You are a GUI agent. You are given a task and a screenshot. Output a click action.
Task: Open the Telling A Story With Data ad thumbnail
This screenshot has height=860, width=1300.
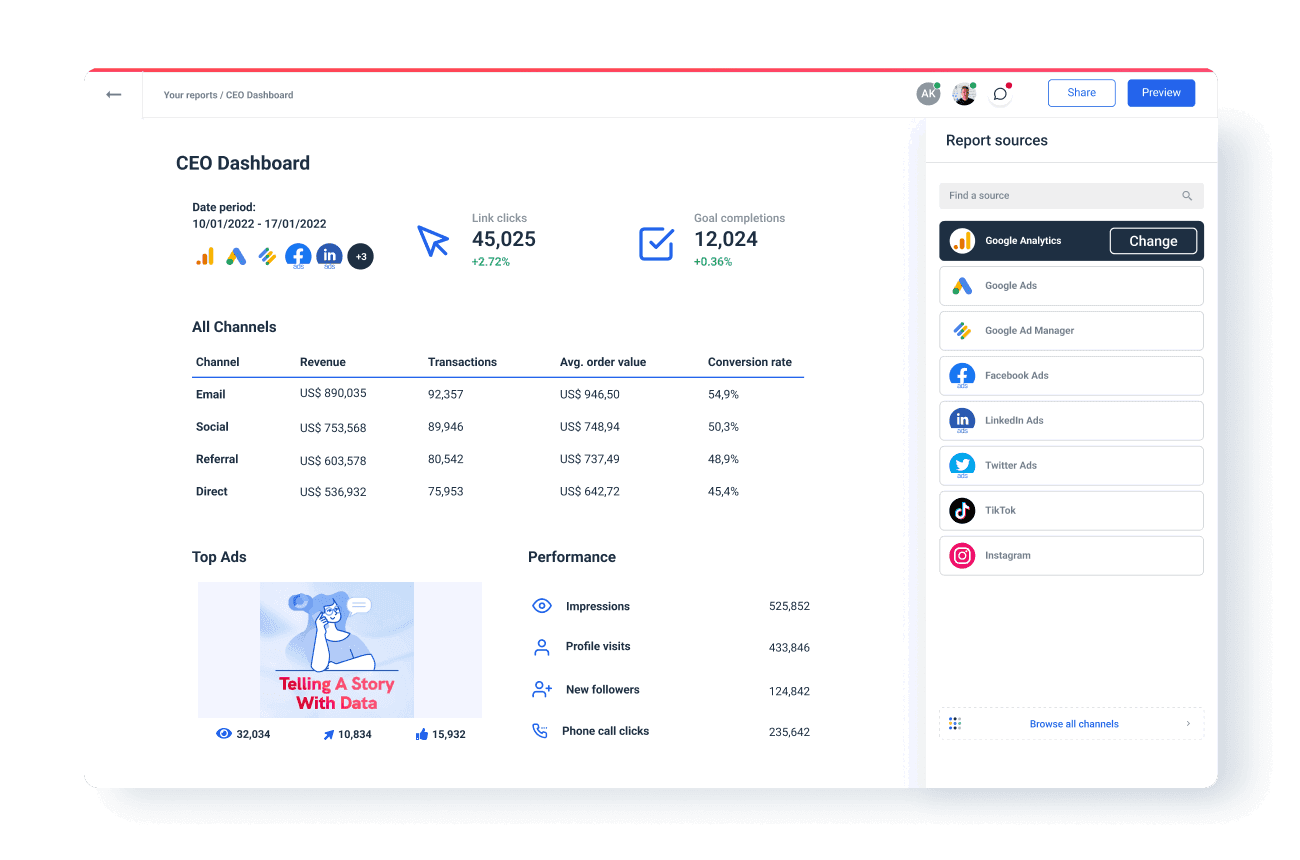[339, 649]
